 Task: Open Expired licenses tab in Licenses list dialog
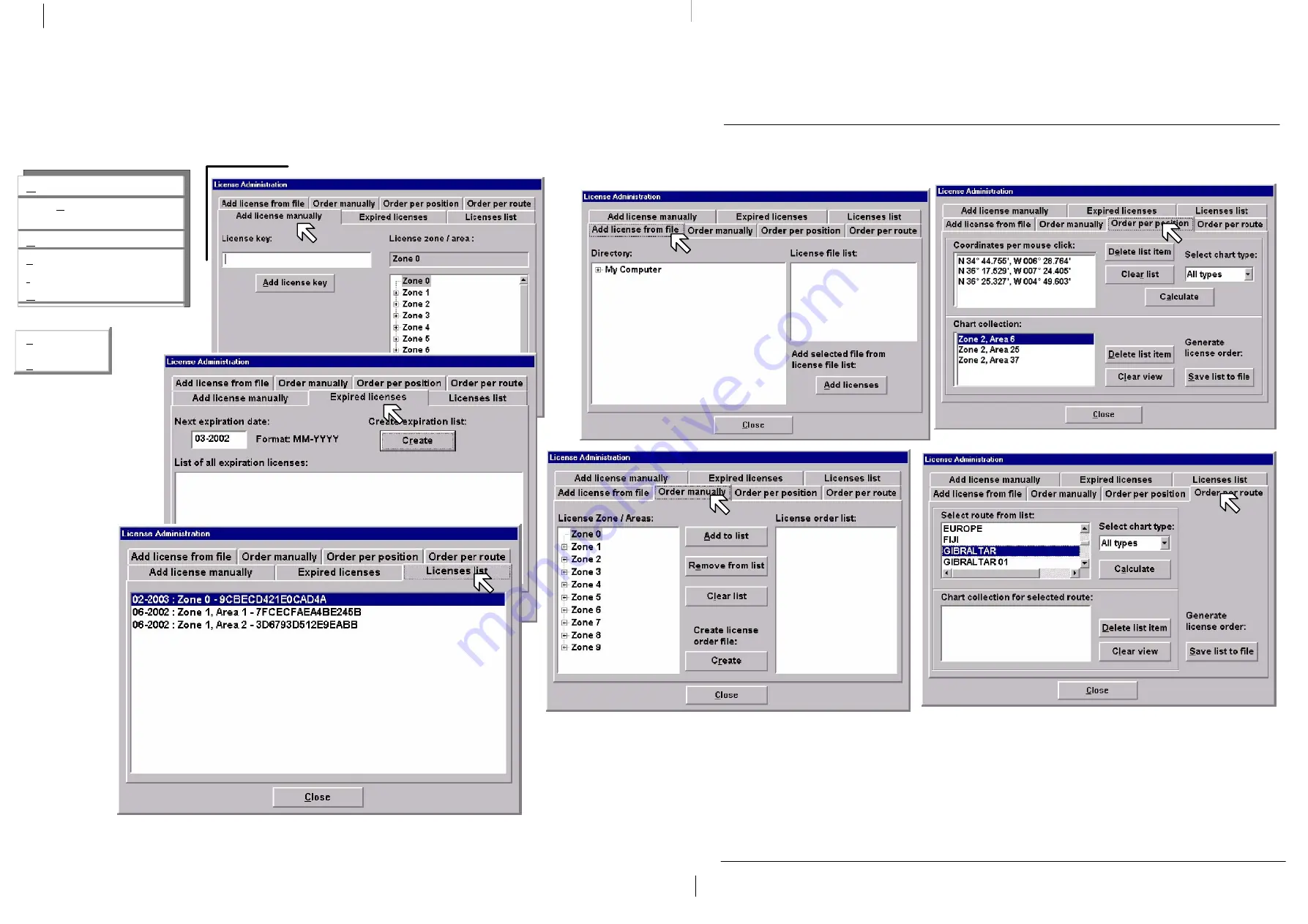point(339,572)
